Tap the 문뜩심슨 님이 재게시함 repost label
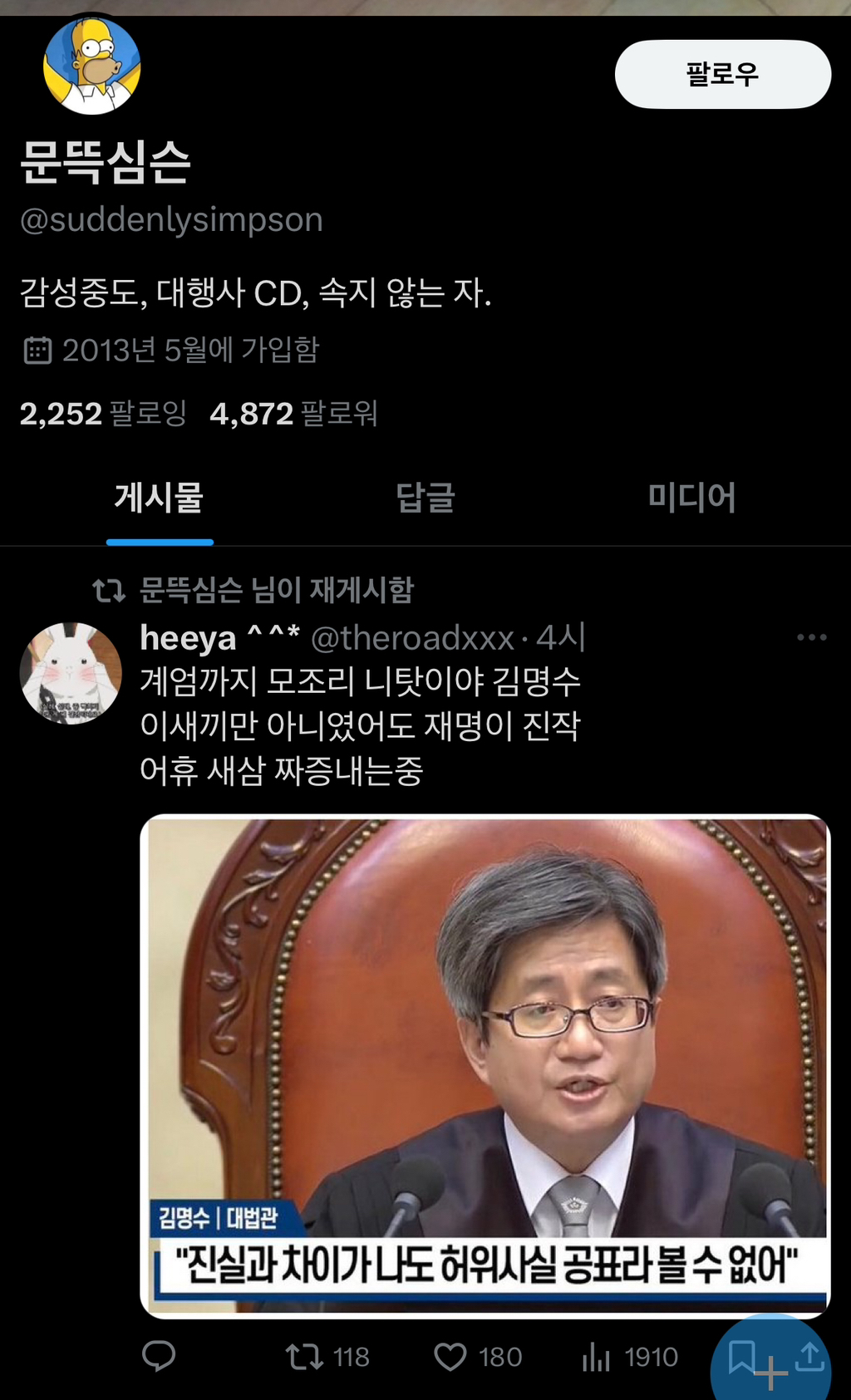 277,590
